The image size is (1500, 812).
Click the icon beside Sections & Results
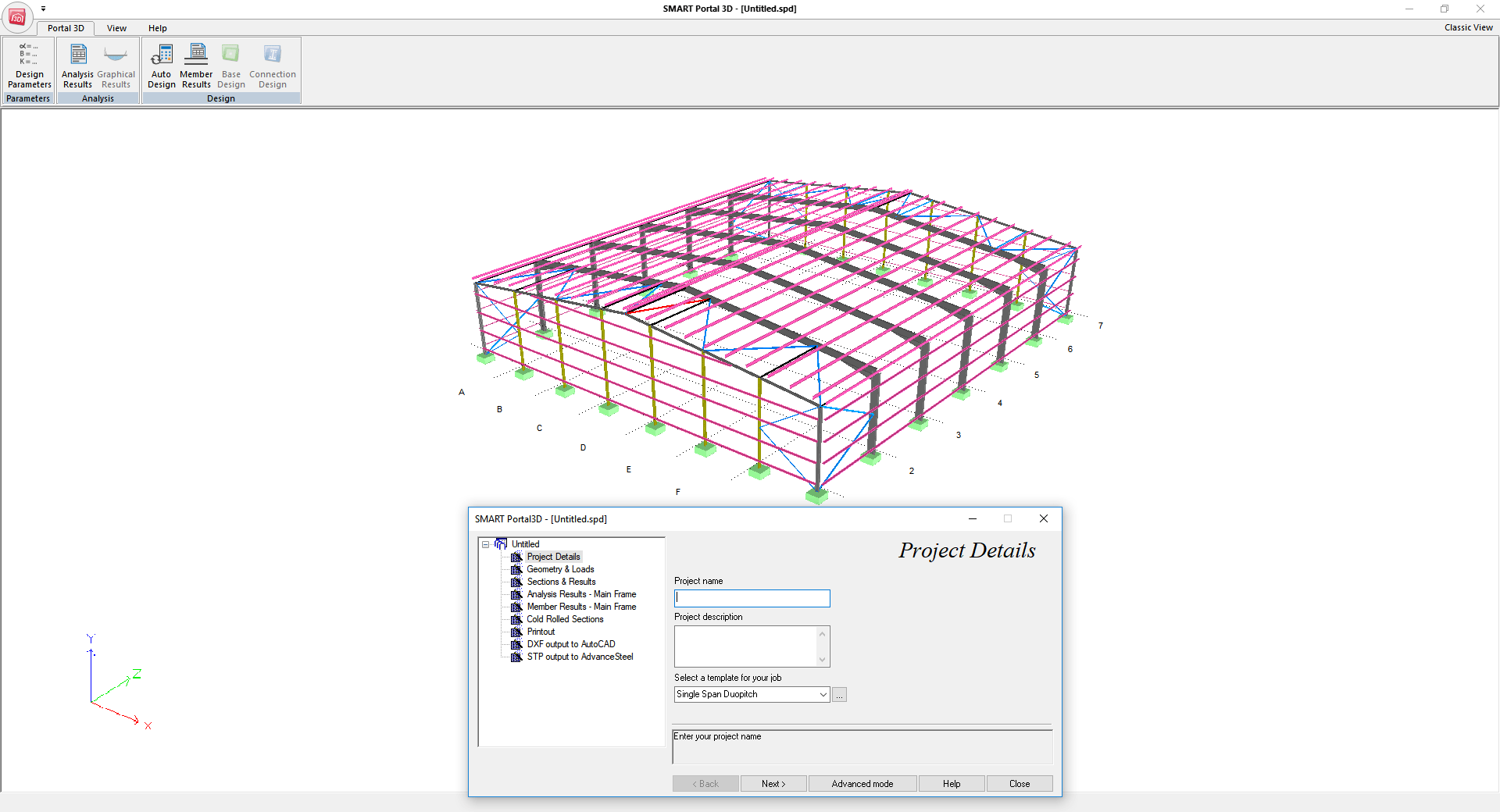coord(516,582)
